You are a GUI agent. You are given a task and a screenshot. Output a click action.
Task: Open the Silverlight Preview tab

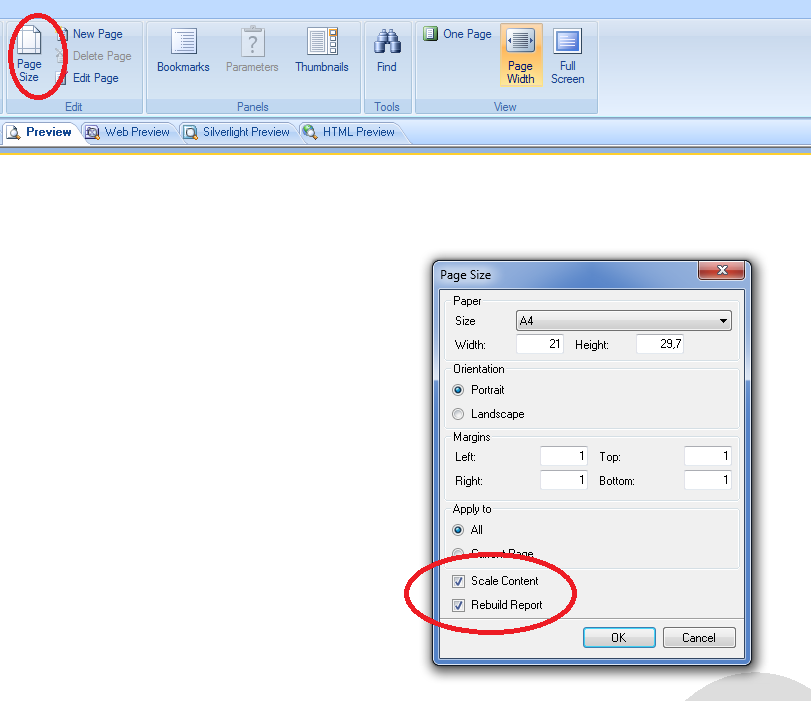tap(237, 132)
